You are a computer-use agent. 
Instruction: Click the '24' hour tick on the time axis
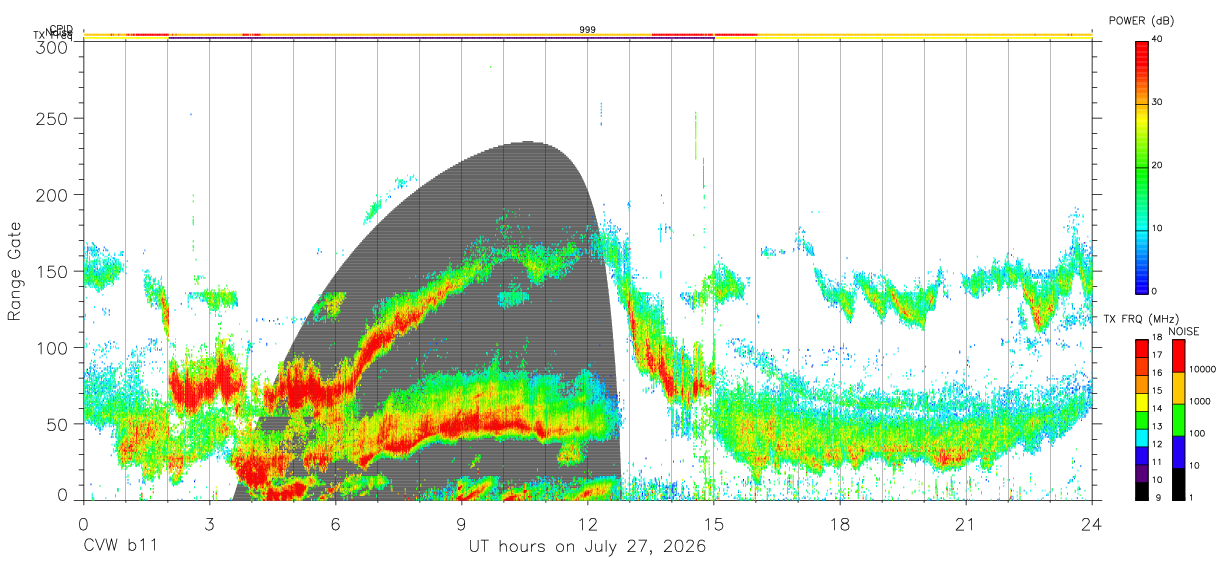point(1092,524)
